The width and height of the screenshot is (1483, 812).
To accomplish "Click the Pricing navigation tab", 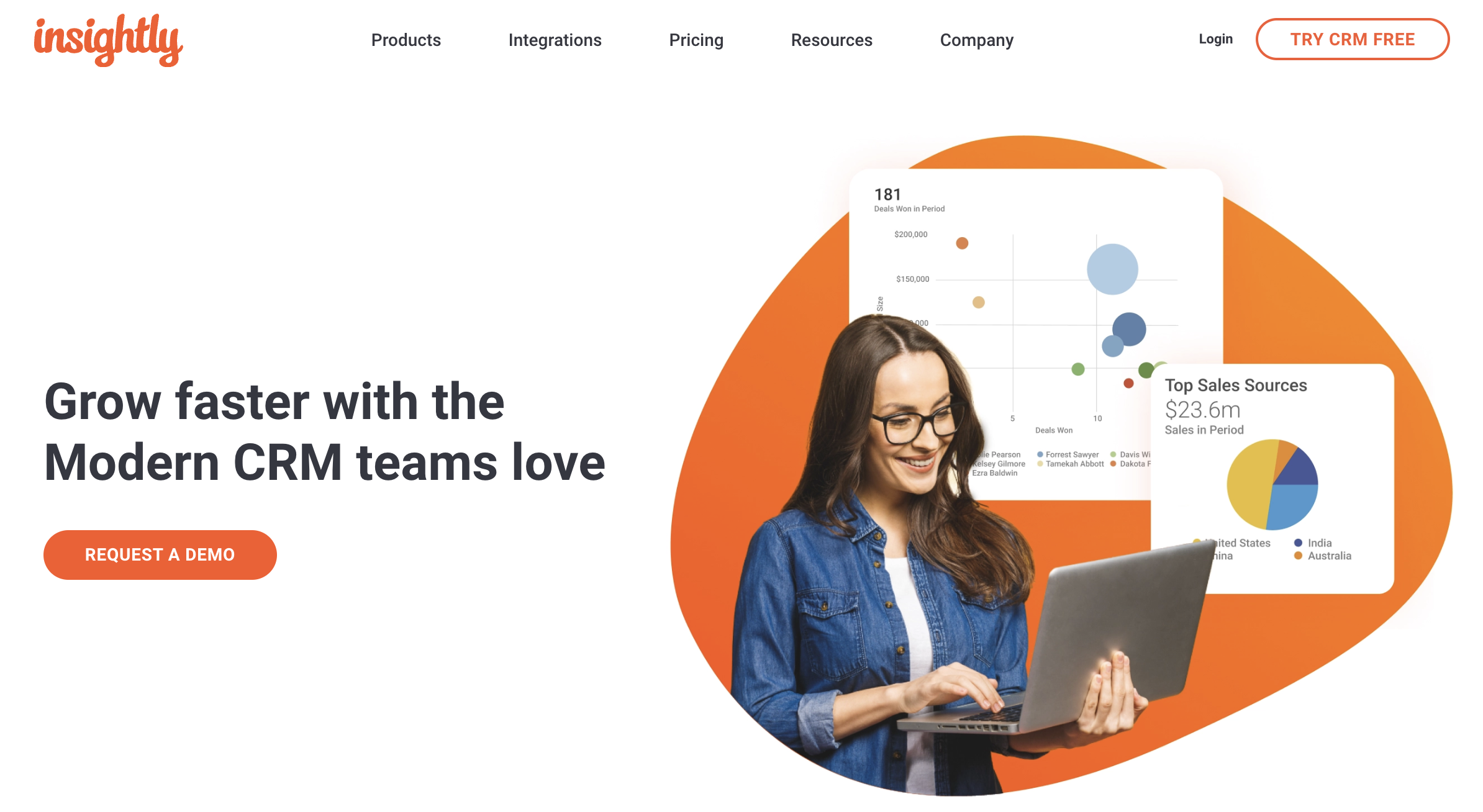I will point(697,39).
